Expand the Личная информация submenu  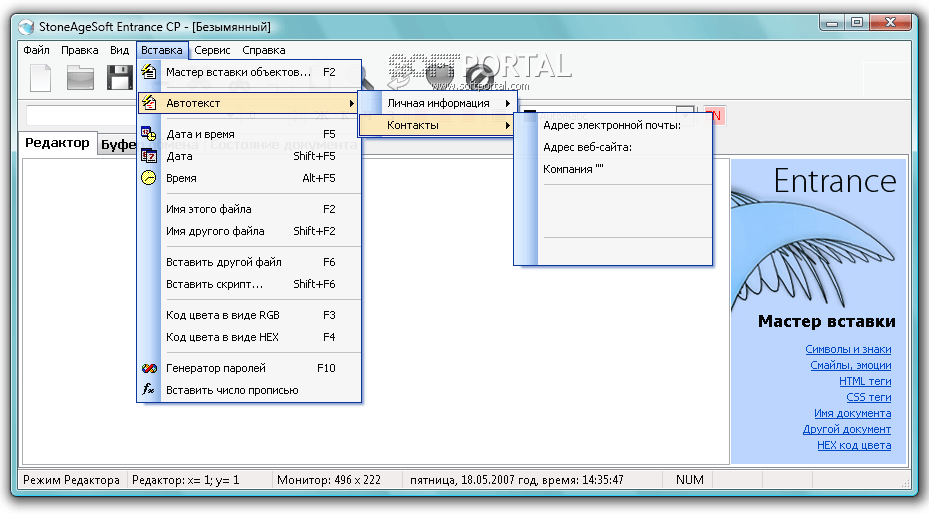[x=438, y=103]
